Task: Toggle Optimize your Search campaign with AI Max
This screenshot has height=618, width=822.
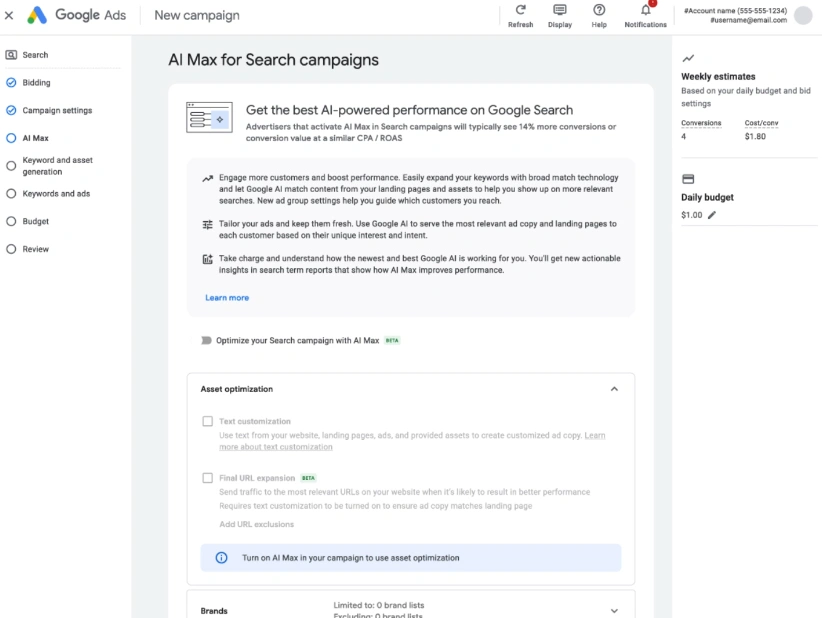Action: 206,340
